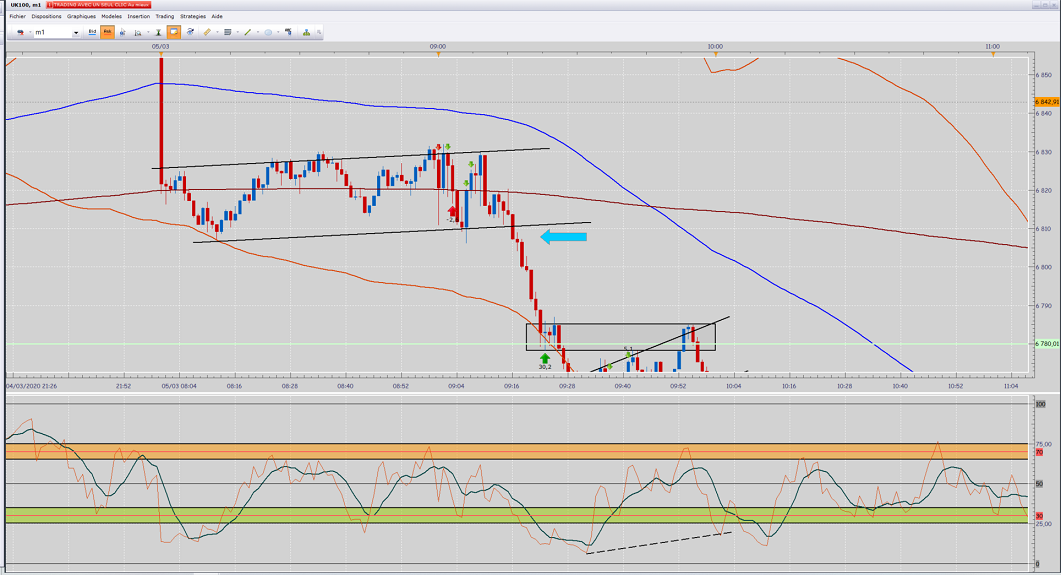This screenshot has width=1061, height=575.
Task: Click the 75,00 indicator scale label
Action: click(x=1043, y=444)
